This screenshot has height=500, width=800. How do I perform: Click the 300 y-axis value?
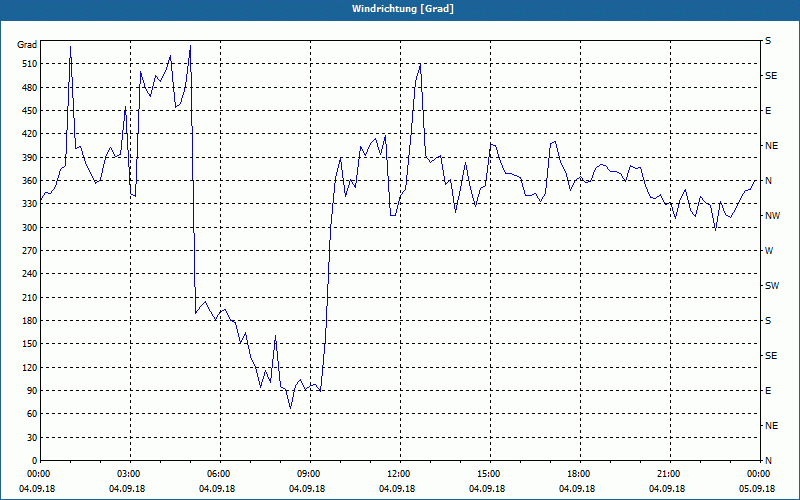click(30, 228)
